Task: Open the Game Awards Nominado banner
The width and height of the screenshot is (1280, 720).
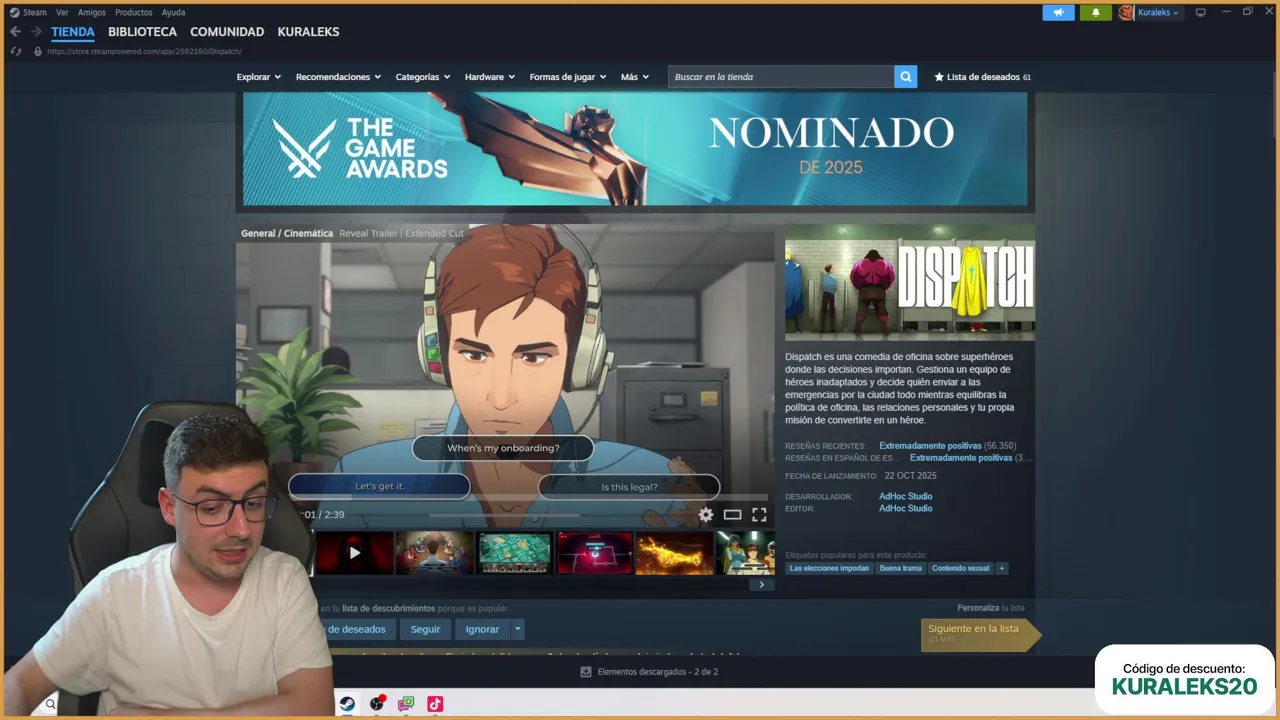Action: 635,148
